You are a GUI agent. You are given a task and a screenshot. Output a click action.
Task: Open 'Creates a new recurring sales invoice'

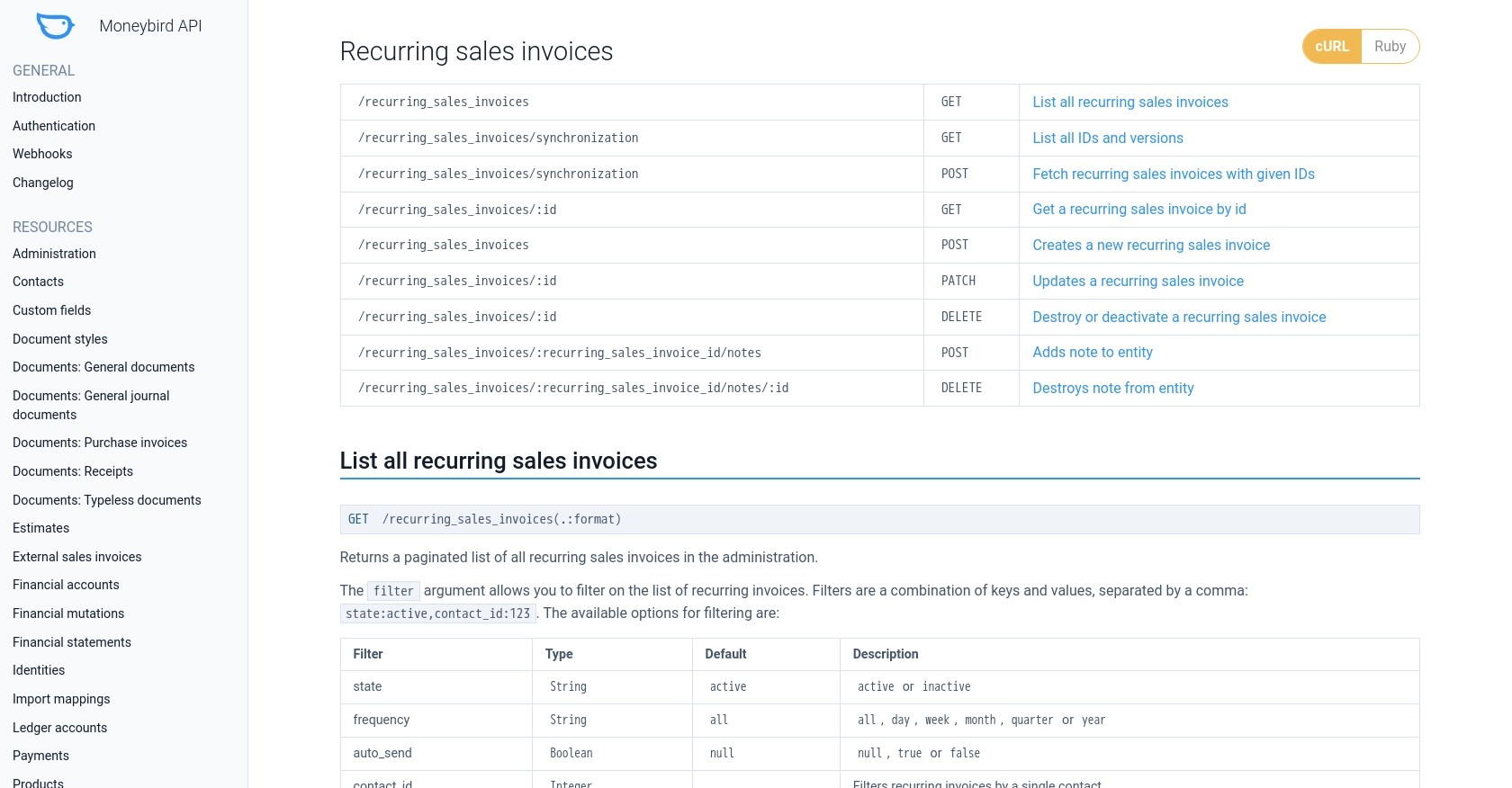coord(1151,246)
